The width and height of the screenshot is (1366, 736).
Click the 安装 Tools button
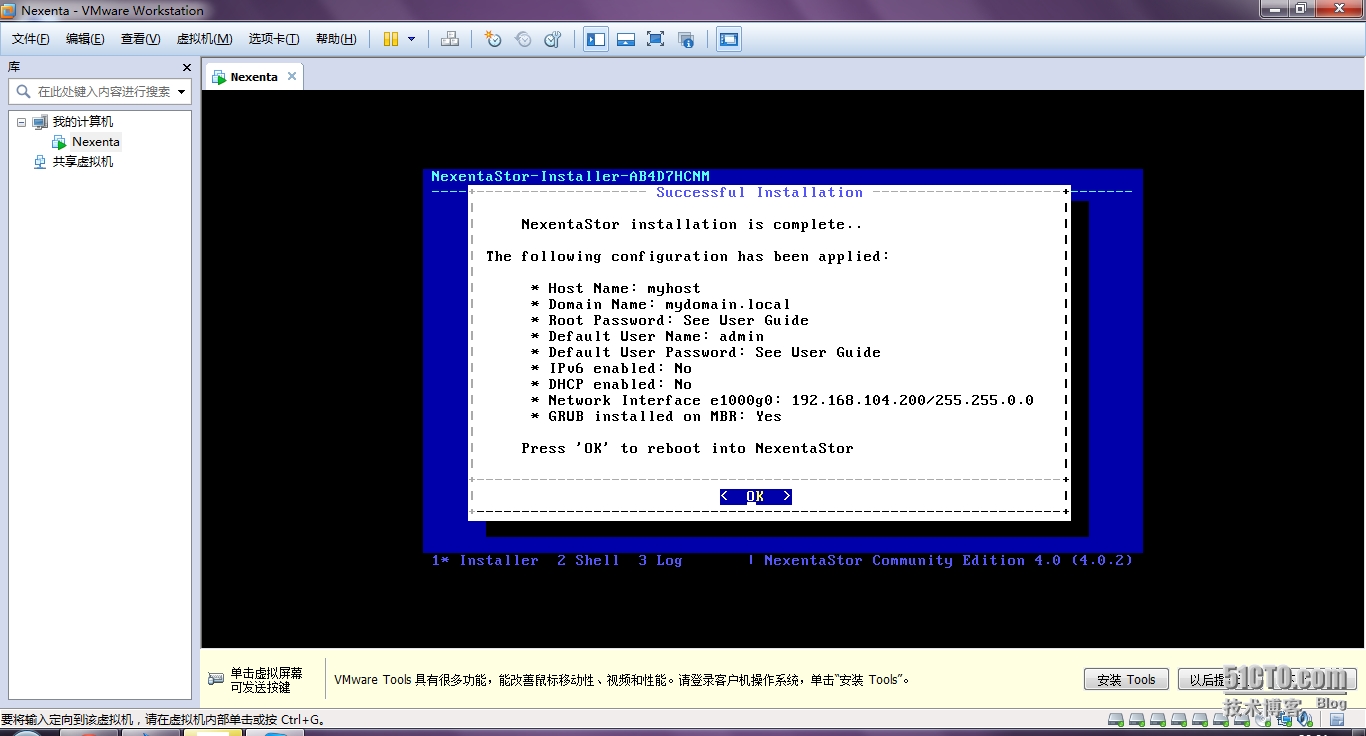1126,680
